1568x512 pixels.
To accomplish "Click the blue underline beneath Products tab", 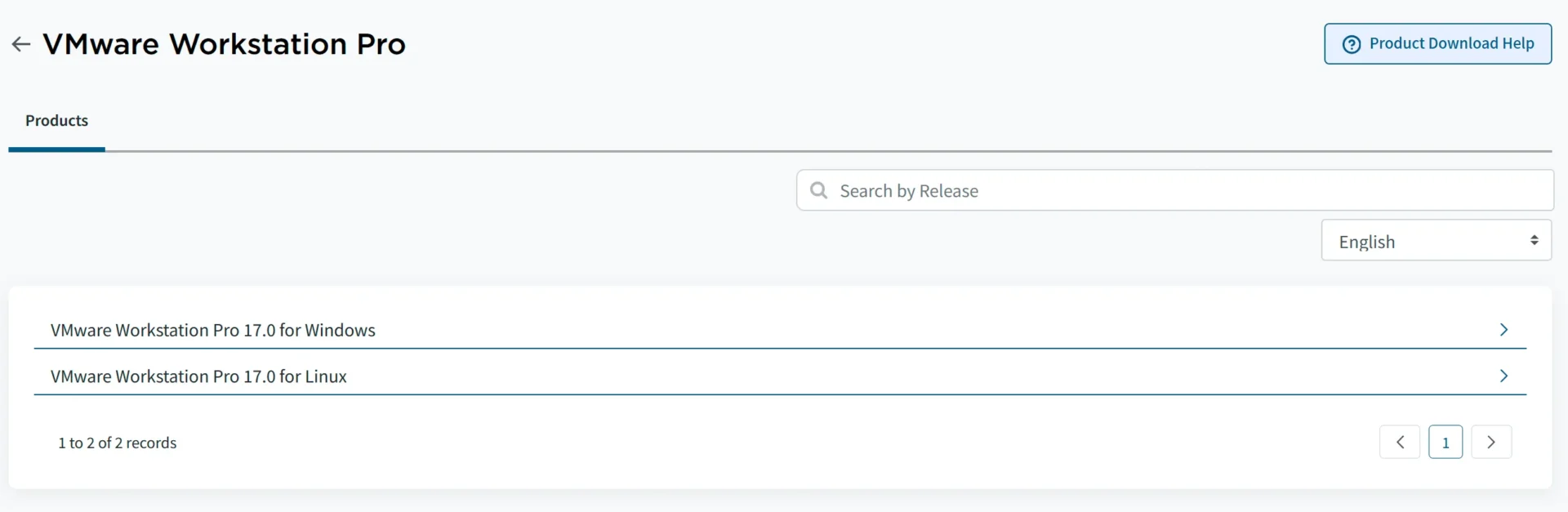I will tap(56, 149).
